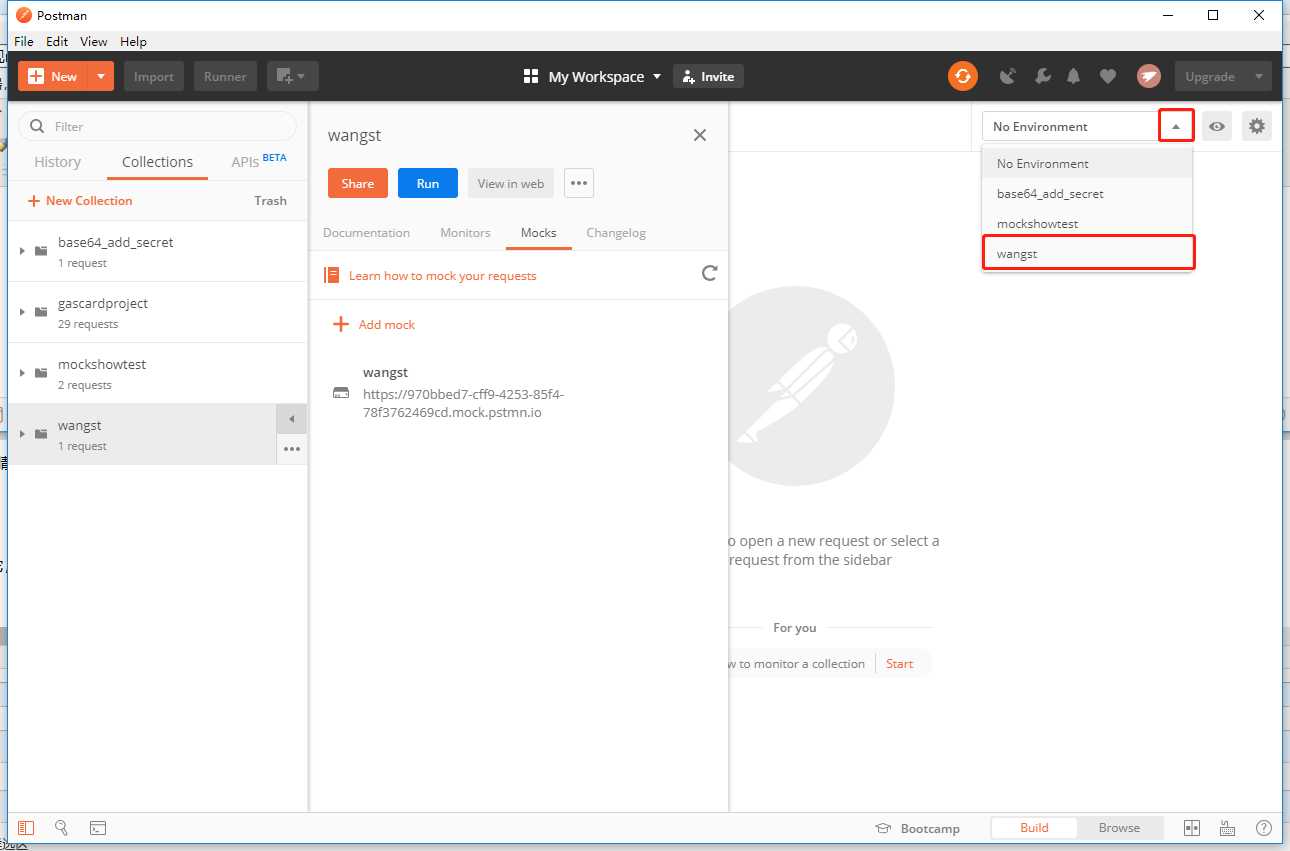Viewport: 1290px width, 851px height.
Task: Switch to Browse mode
Action: (x=1119, y=828)
